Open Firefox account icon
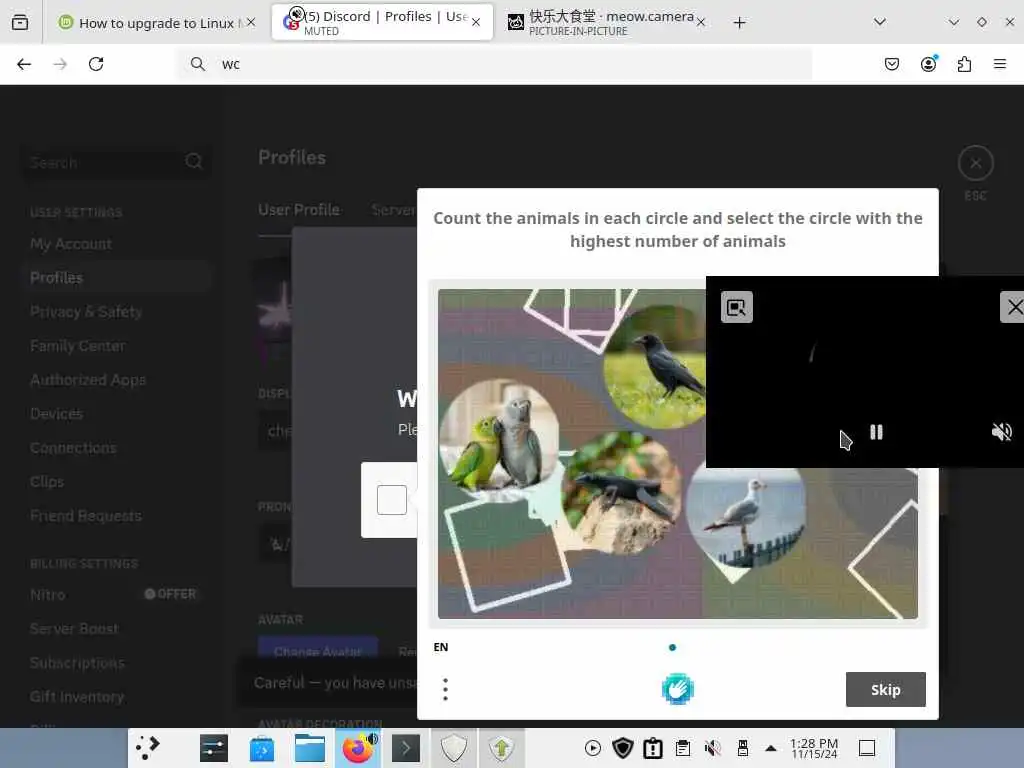Screen dimensions: 1024x768 point(928,64)
